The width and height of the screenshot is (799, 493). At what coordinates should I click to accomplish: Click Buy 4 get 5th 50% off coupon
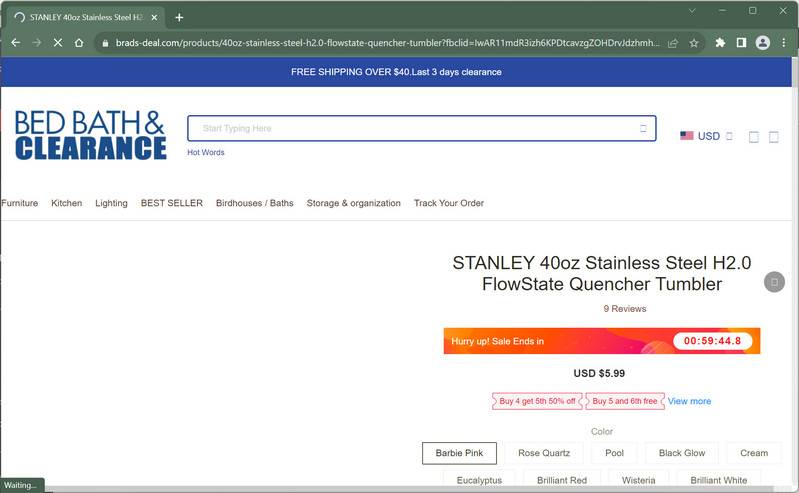(x=537, y=401)
